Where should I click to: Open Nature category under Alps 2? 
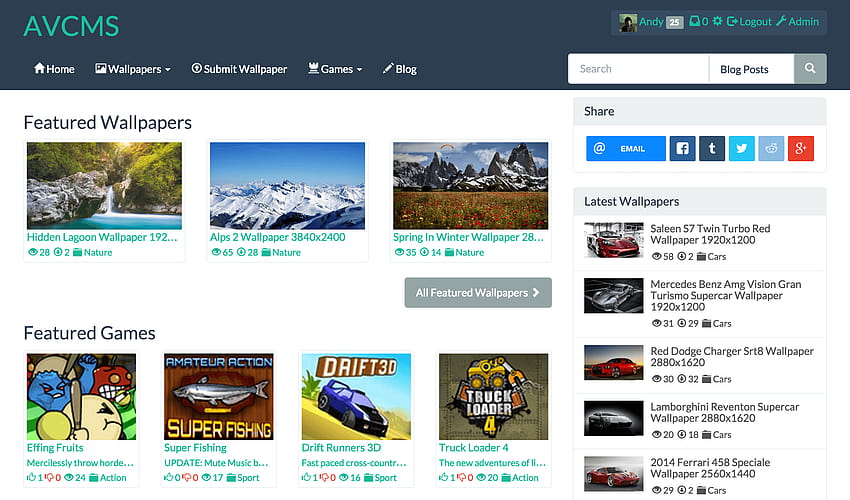pos(281,252)
